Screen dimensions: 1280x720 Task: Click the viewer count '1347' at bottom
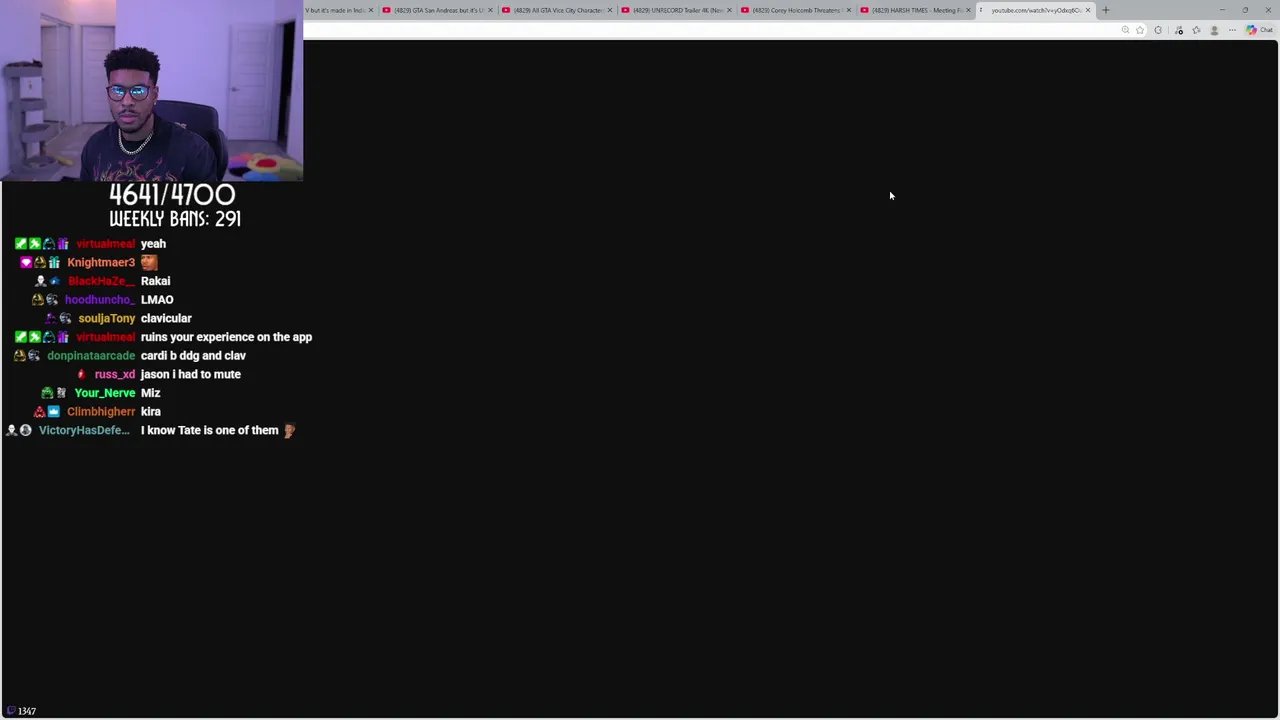click(x=26, y=711)
